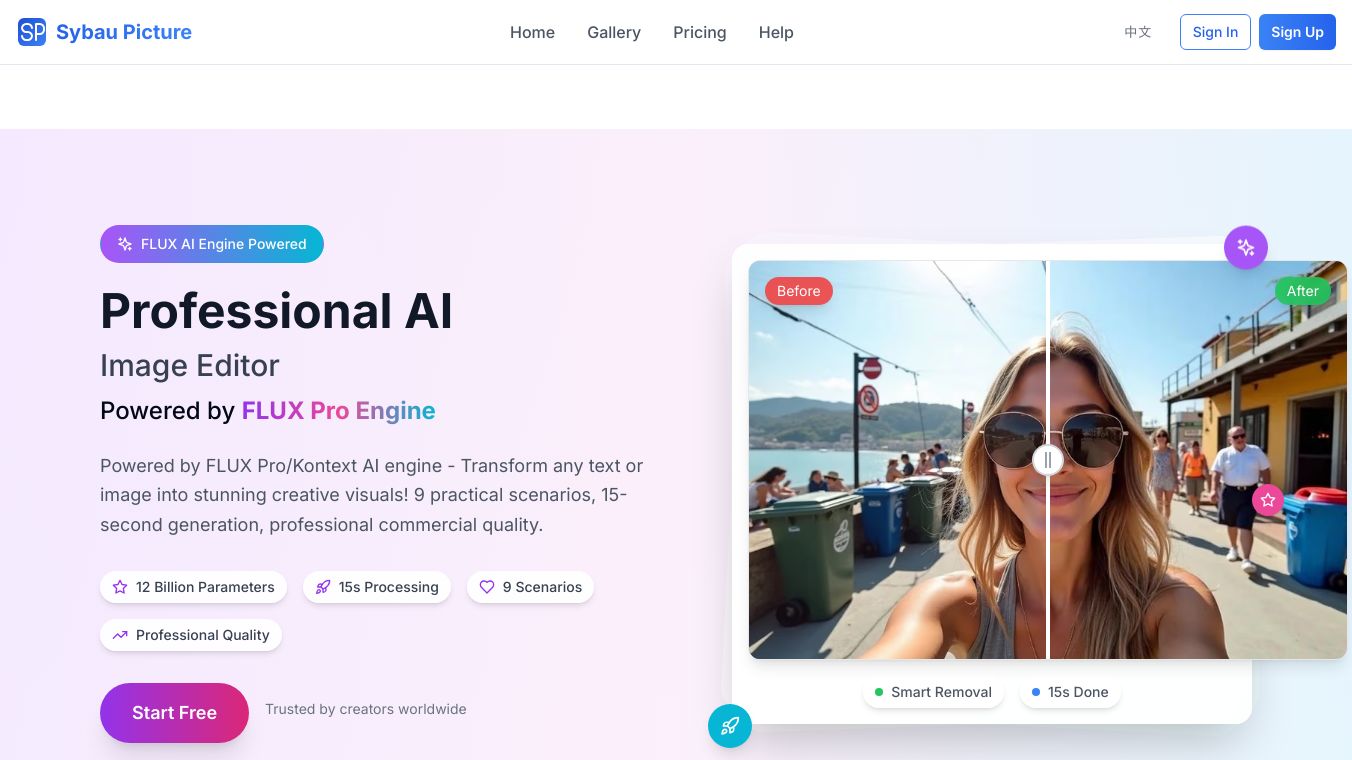The width and height of the screenshot is (1352, 760).
Task: Click the trend icon in Professional Quality
Action: (120, 635)
